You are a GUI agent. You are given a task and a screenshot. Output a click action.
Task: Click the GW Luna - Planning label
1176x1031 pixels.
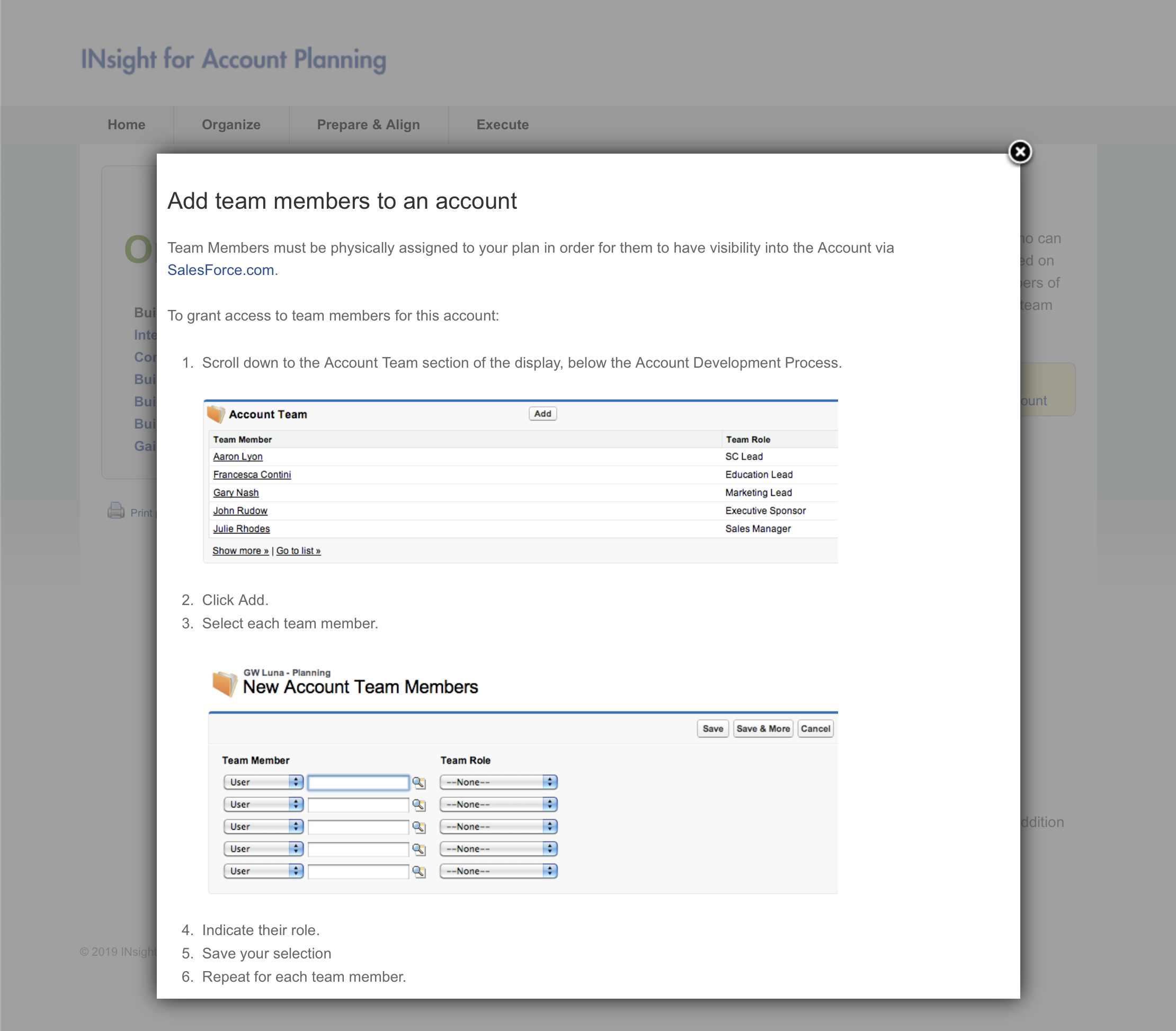click(x=287, y=672)
